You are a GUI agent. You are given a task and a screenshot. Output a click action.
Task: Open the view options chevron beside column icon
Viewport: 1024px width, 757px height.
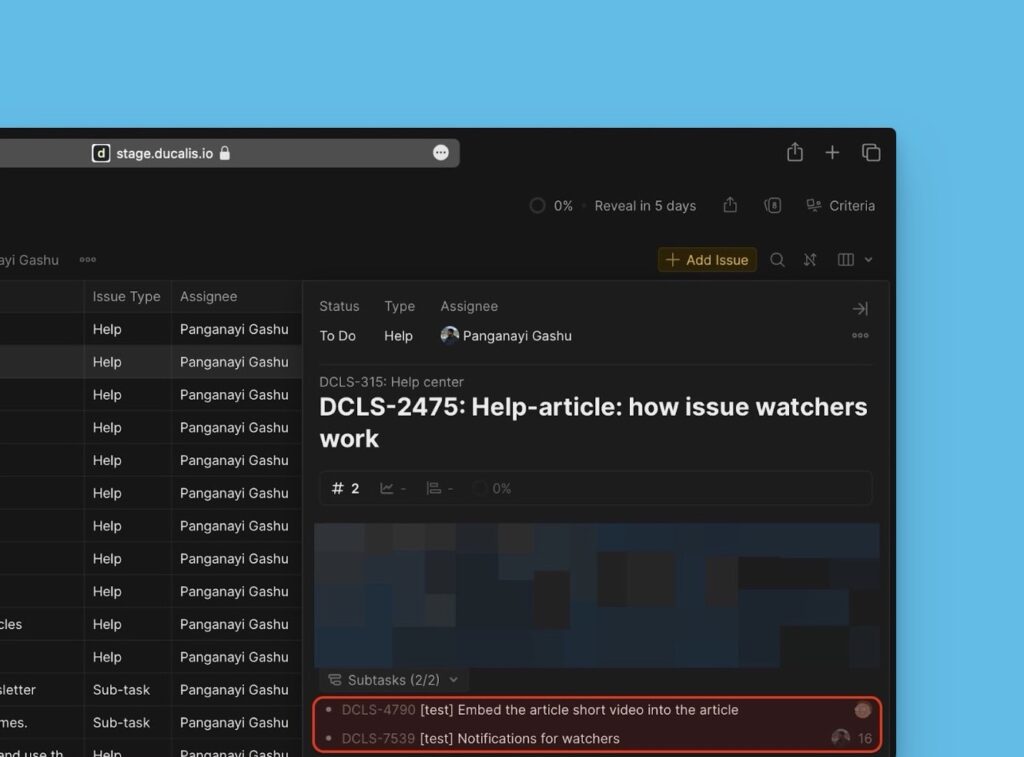point(870,259)
